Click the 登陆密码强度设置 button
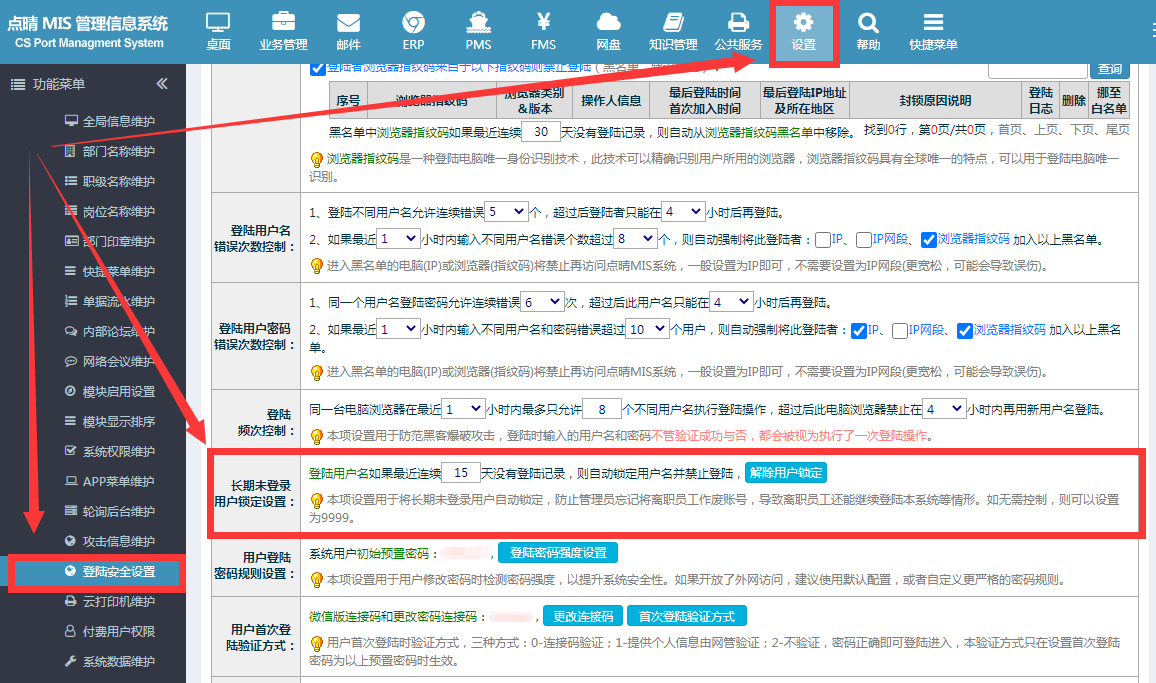The width and height of the screenshot is (1156, 683). (558, 552)
